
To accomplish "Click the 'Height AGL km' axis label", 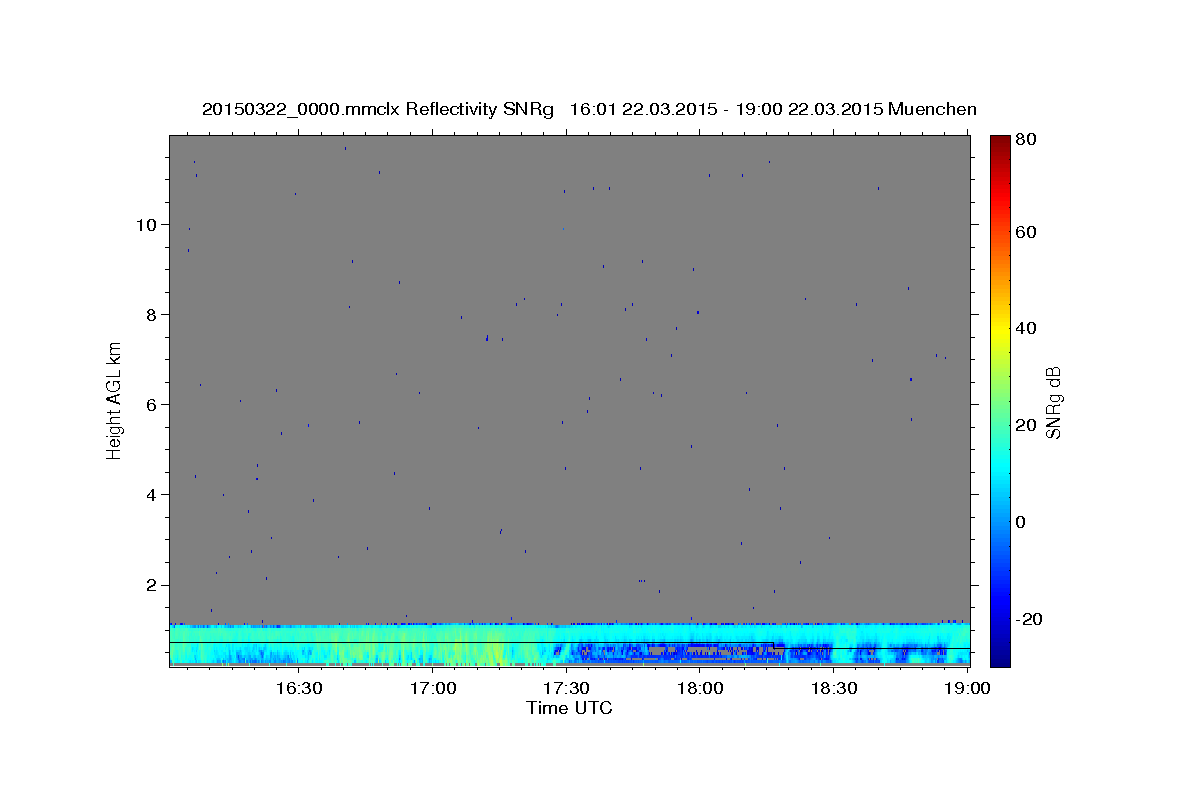I will (114, 400).
